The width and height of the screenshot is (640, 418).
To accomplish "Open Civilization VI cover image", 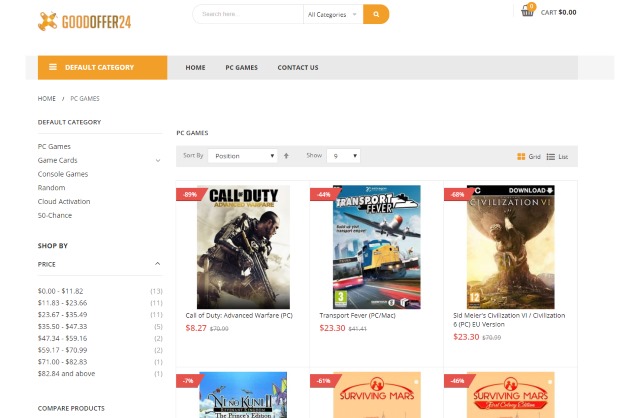I will coord(511,247).
